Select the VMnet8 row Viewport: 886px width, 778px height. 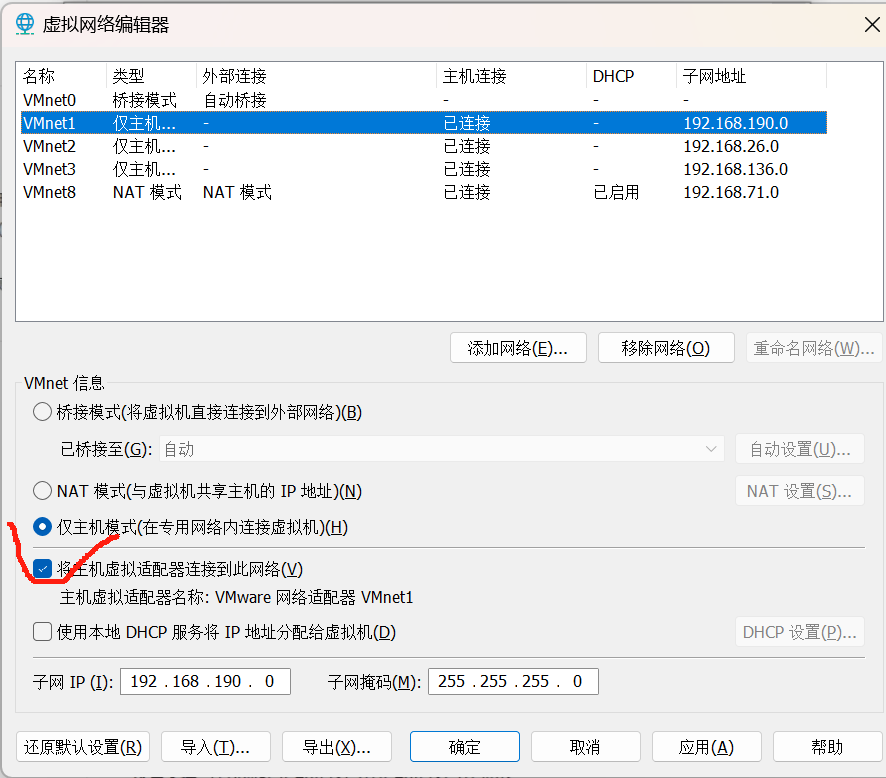coord(424,192)
